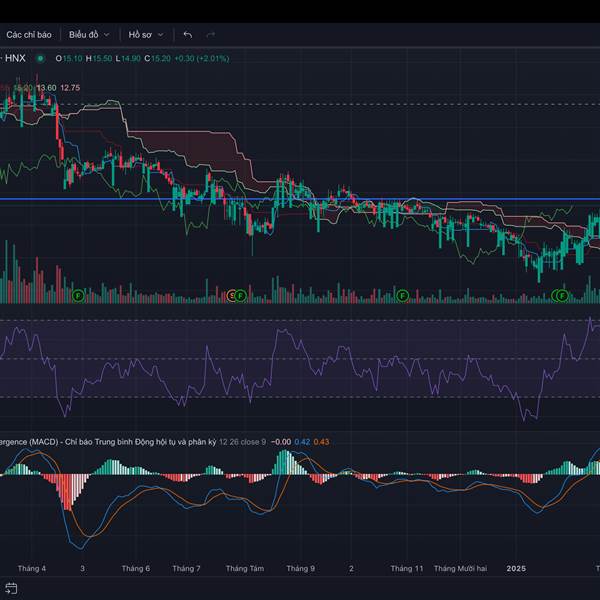Screen dimensions: 600x600
Task: Click the "Tháng 6" time axis label
Action: tap(135, 568)
